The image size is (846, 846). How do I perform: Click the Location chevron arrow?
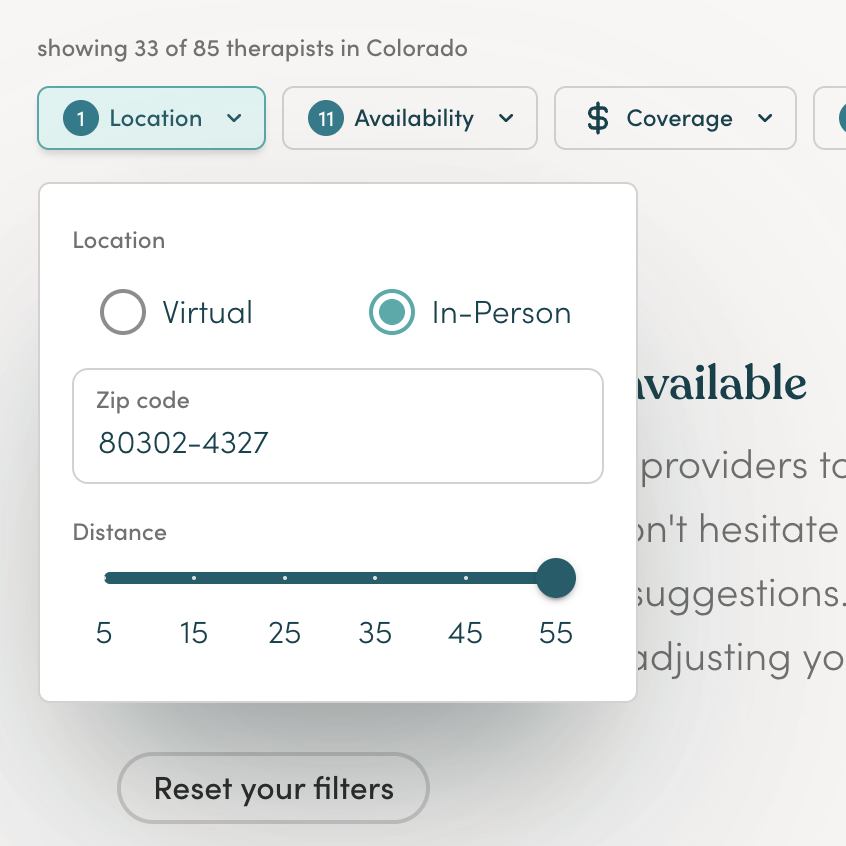tap(234, 118)
